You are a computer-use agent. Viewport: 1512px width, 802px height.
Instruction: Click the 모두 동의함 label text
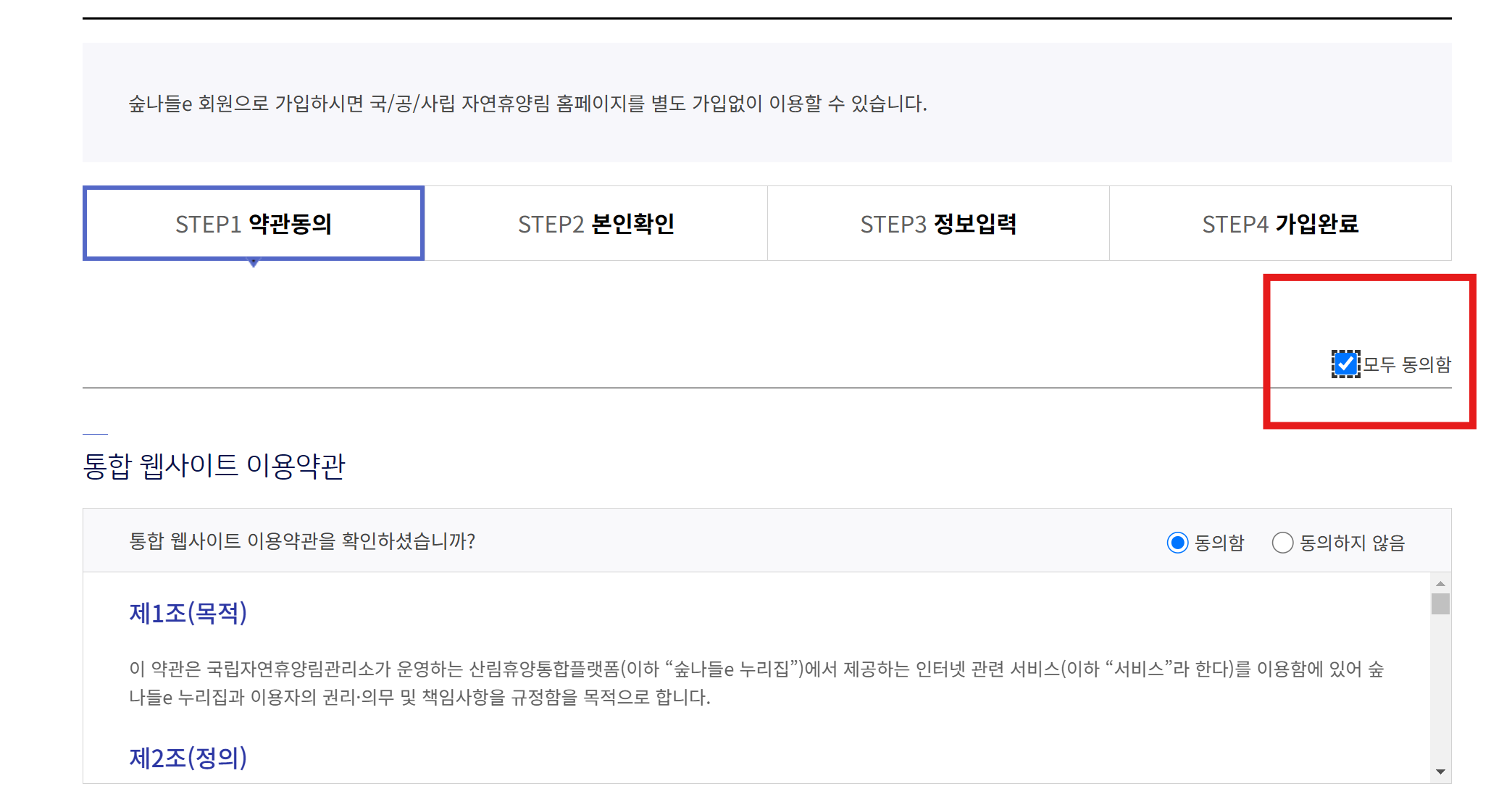point(1407,364)
